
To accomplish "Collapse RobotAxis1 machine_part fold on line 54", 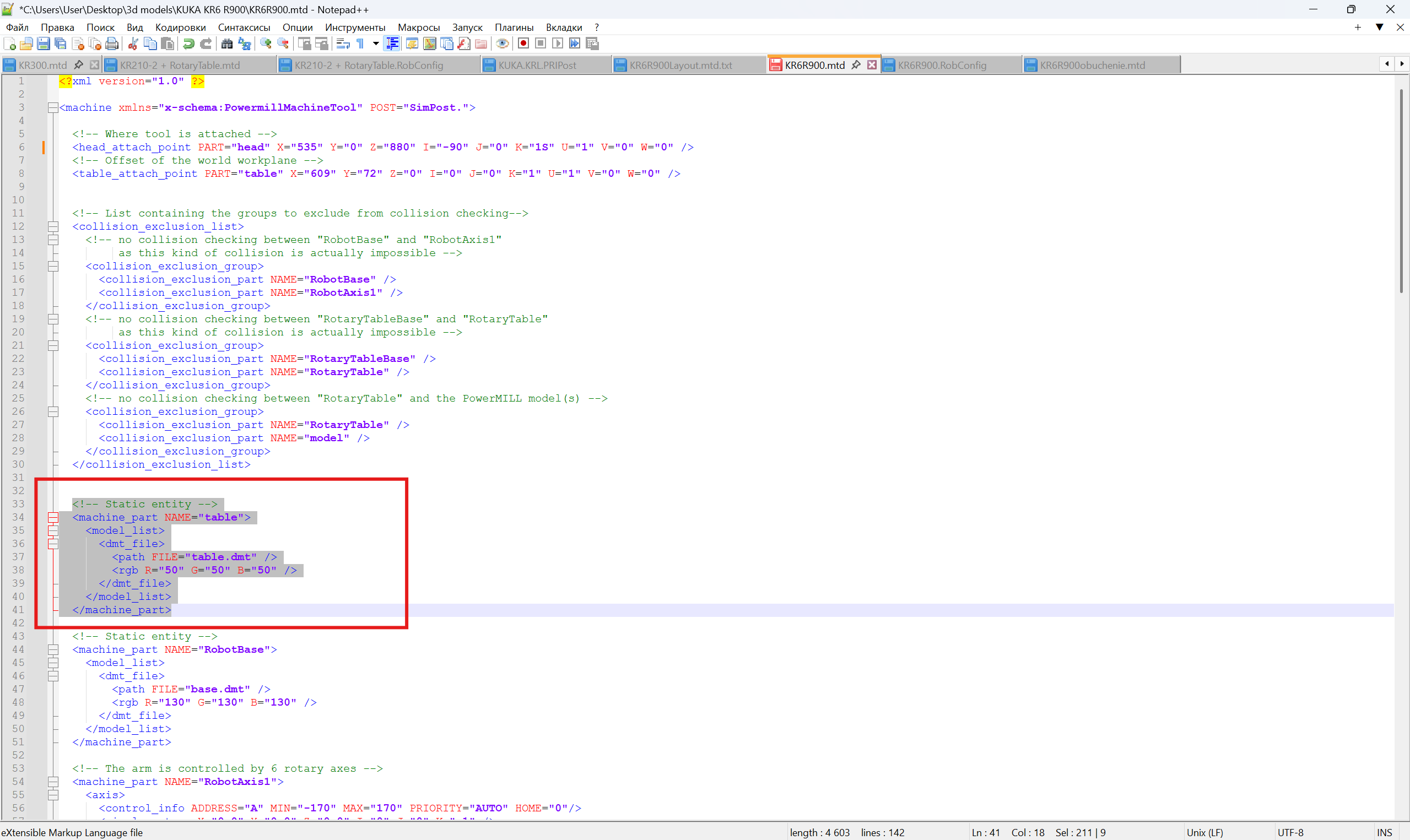I will tap(53, 782).
